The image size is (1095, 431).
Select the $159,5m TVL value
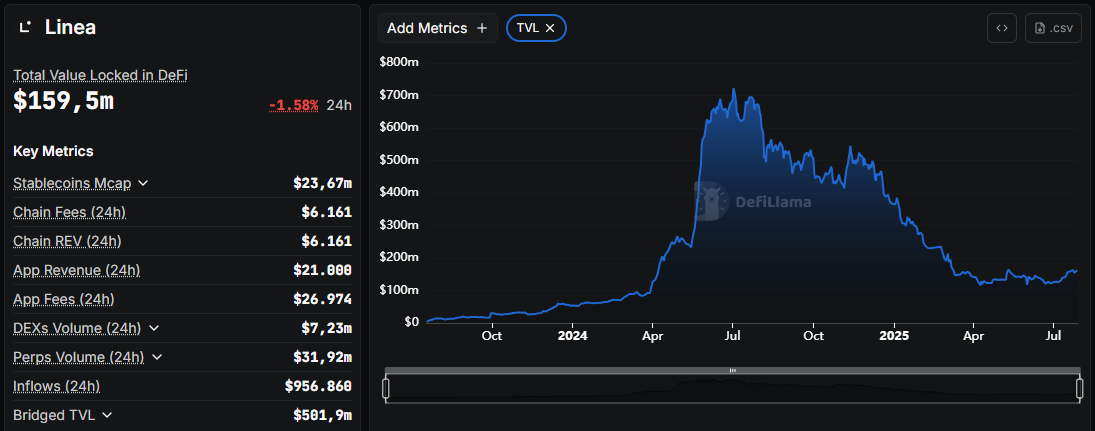coord(64,101)
